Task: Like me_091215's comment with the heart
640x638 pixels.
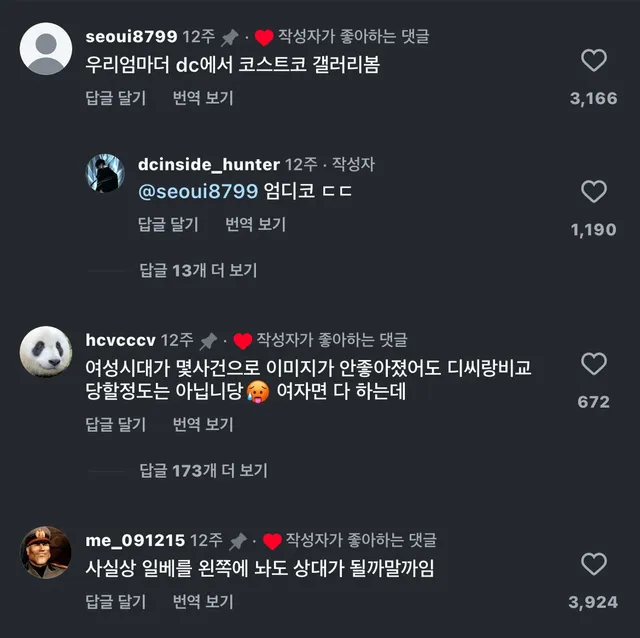Action: coord(594,564)
